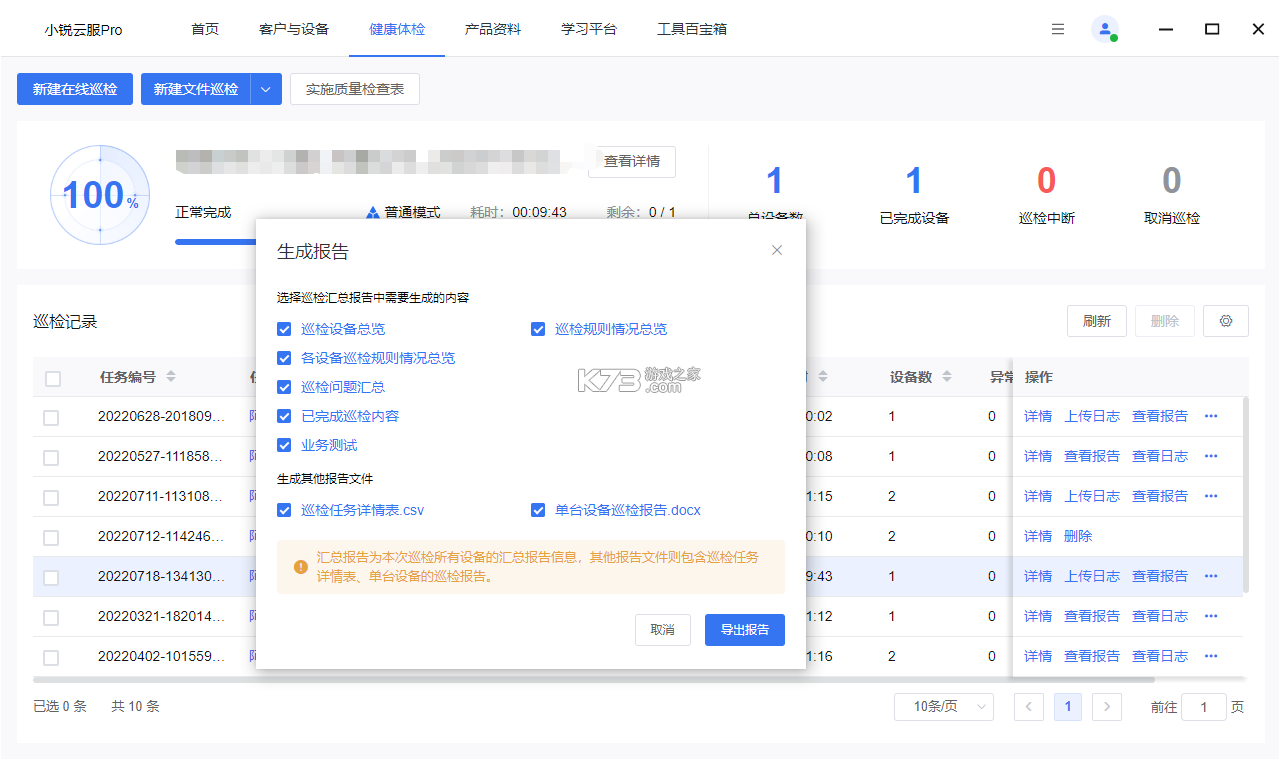Focus the 前往 page number input
Image resolution: width=1280 pixels, height=760 pixels.
coord(1204,707)
